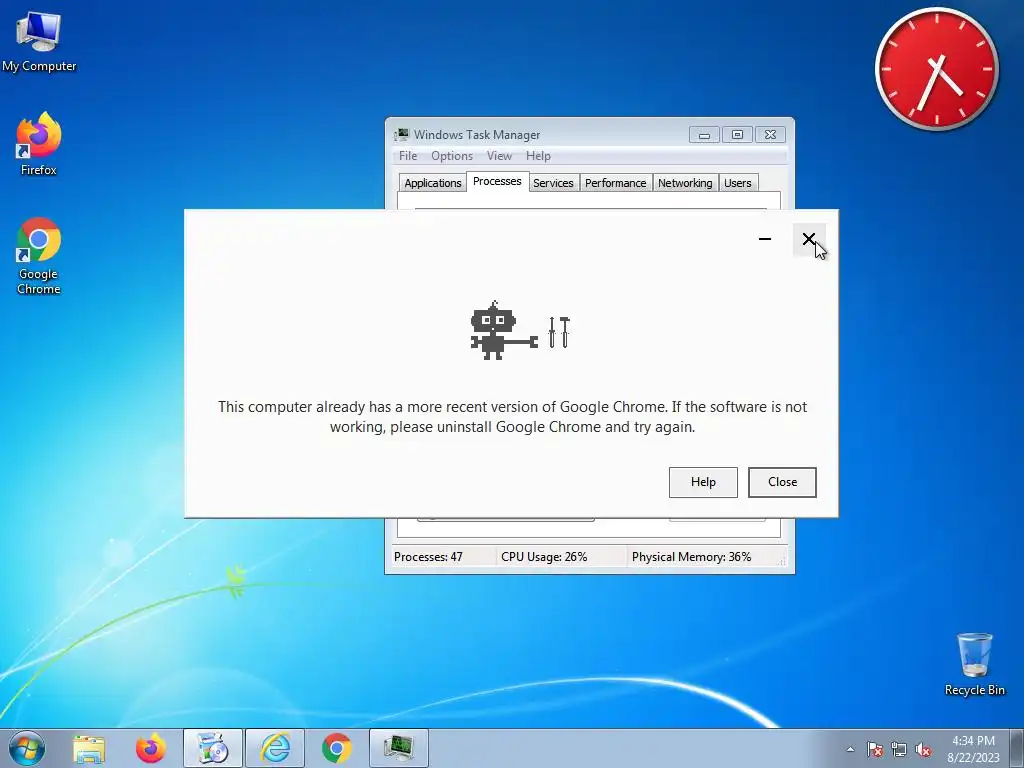This screenshot has width=1024, height=768.
Task: Switch to Services tab in Task Manager
Action: [553, 183]
